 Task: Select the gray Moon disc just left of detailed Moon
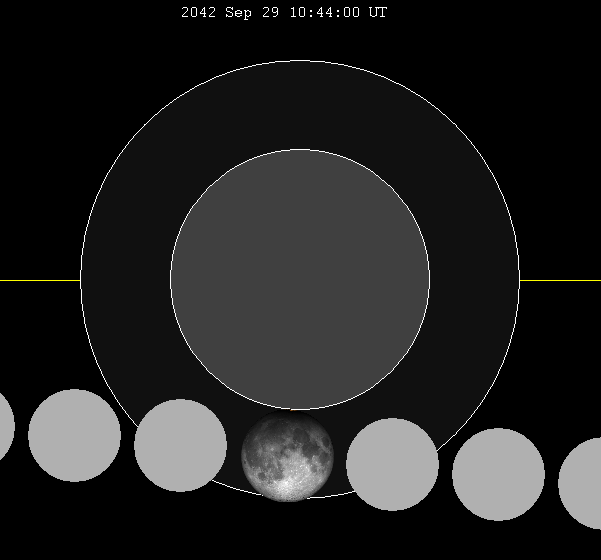pos(180,445)
